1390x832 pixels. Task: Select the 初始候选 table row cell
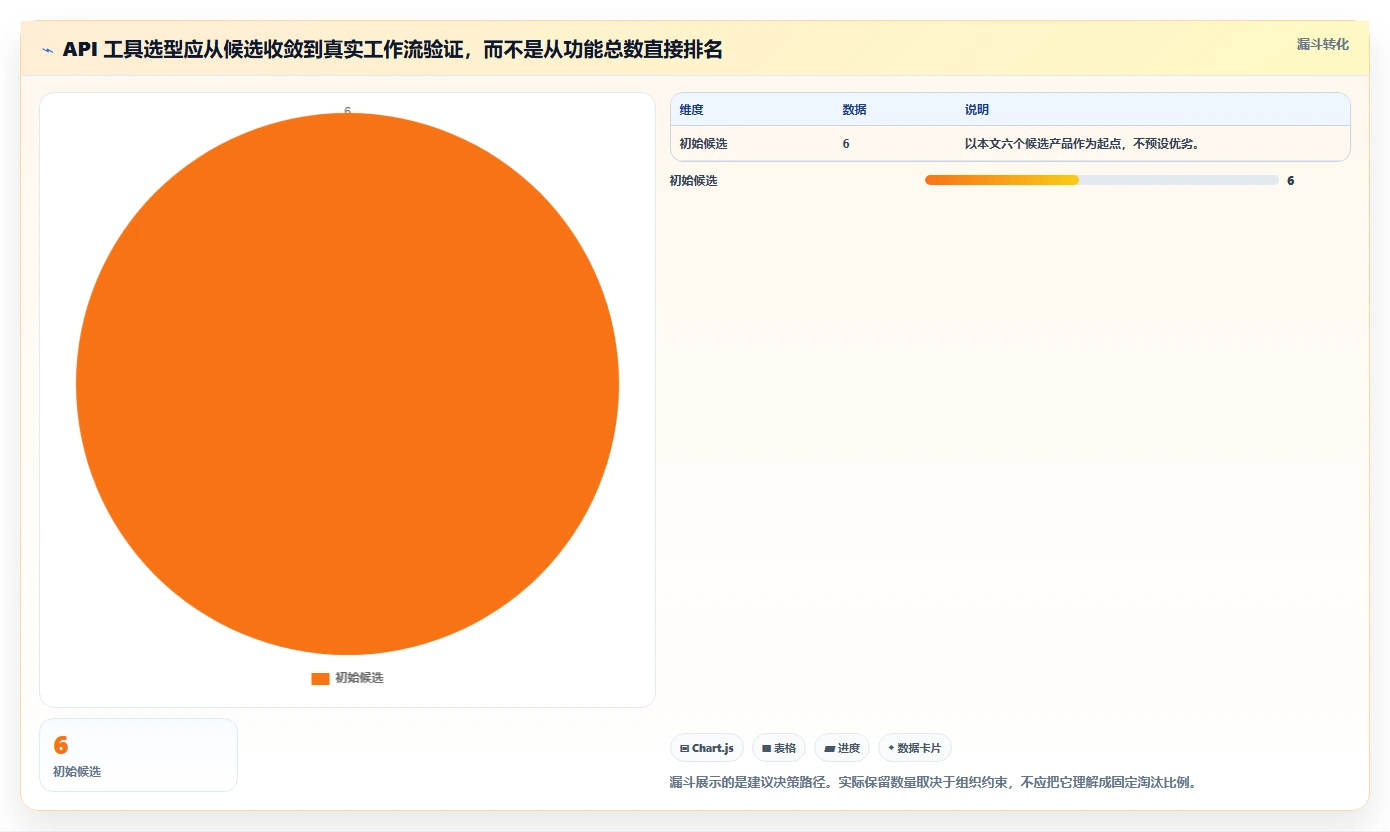(704, 144)
